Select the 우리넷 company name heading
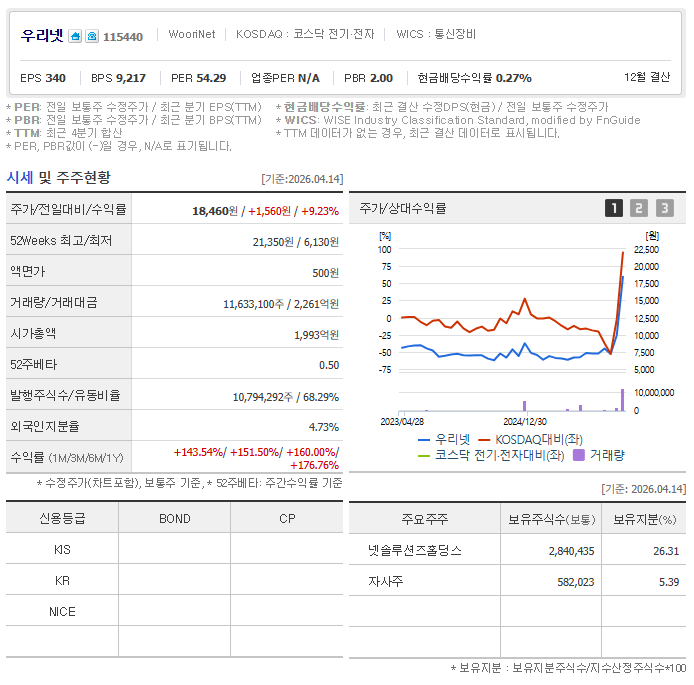694x685 pixels. 42,35
